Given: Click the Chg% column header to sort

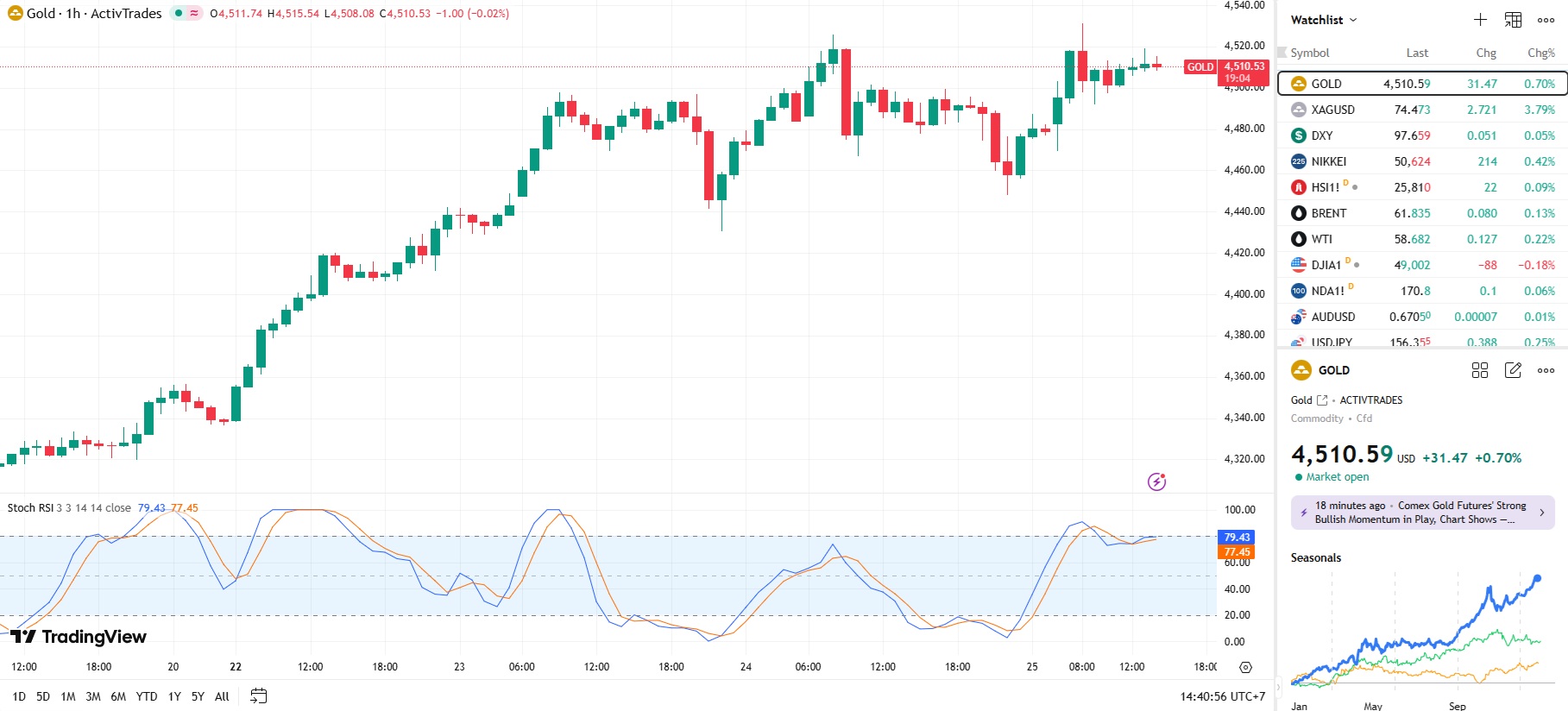Looking at the screenshot, I should 1540,53.
